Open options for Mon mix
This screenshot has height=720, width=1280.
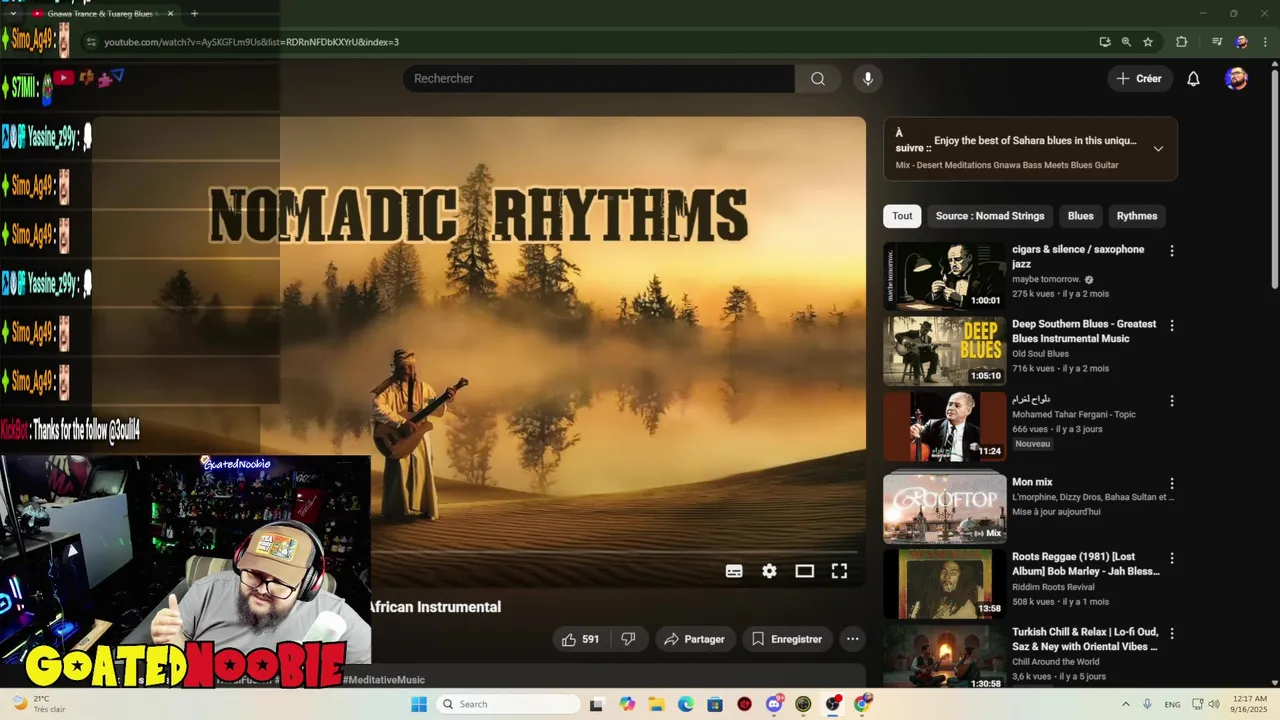coord(1172,484)
